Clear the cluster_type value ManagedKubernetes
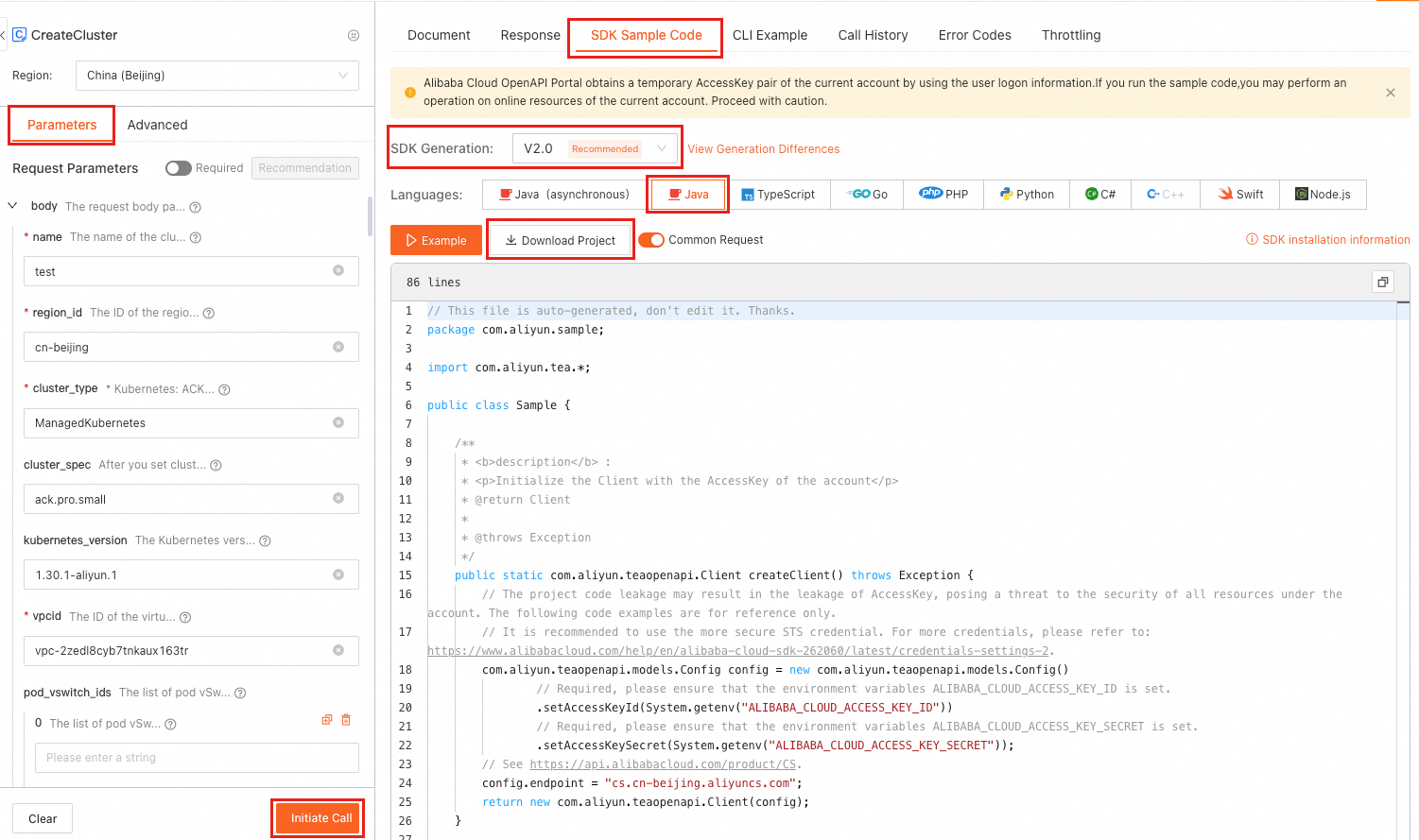 [x=338, y=422]
